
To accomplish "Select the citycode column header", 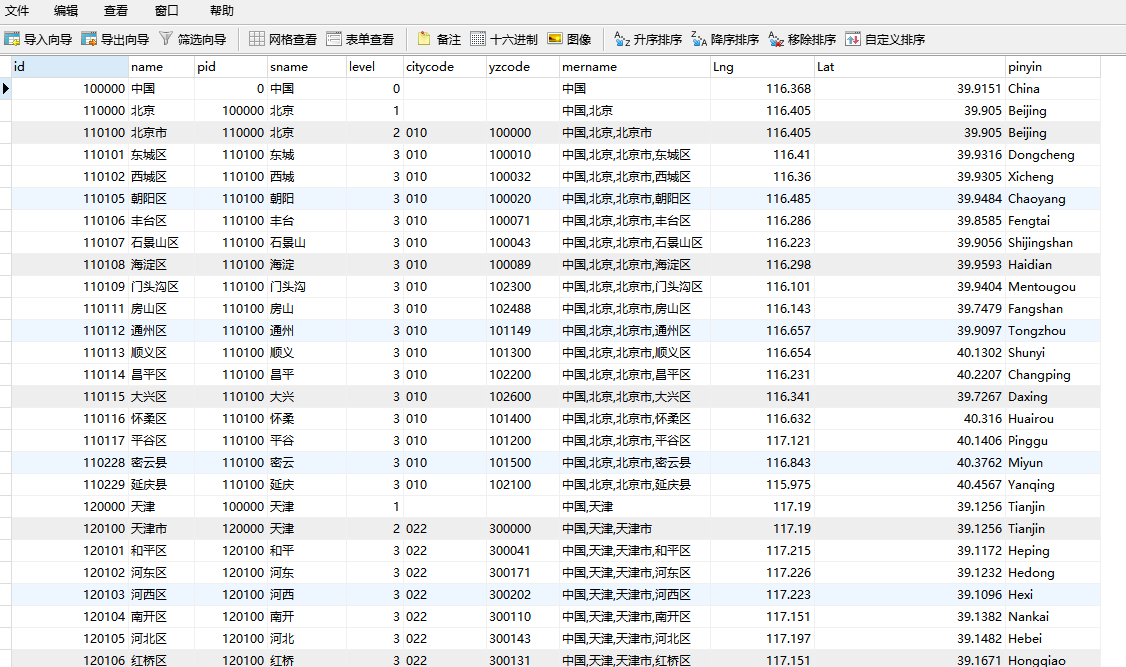I will click(x=445, y=67).
